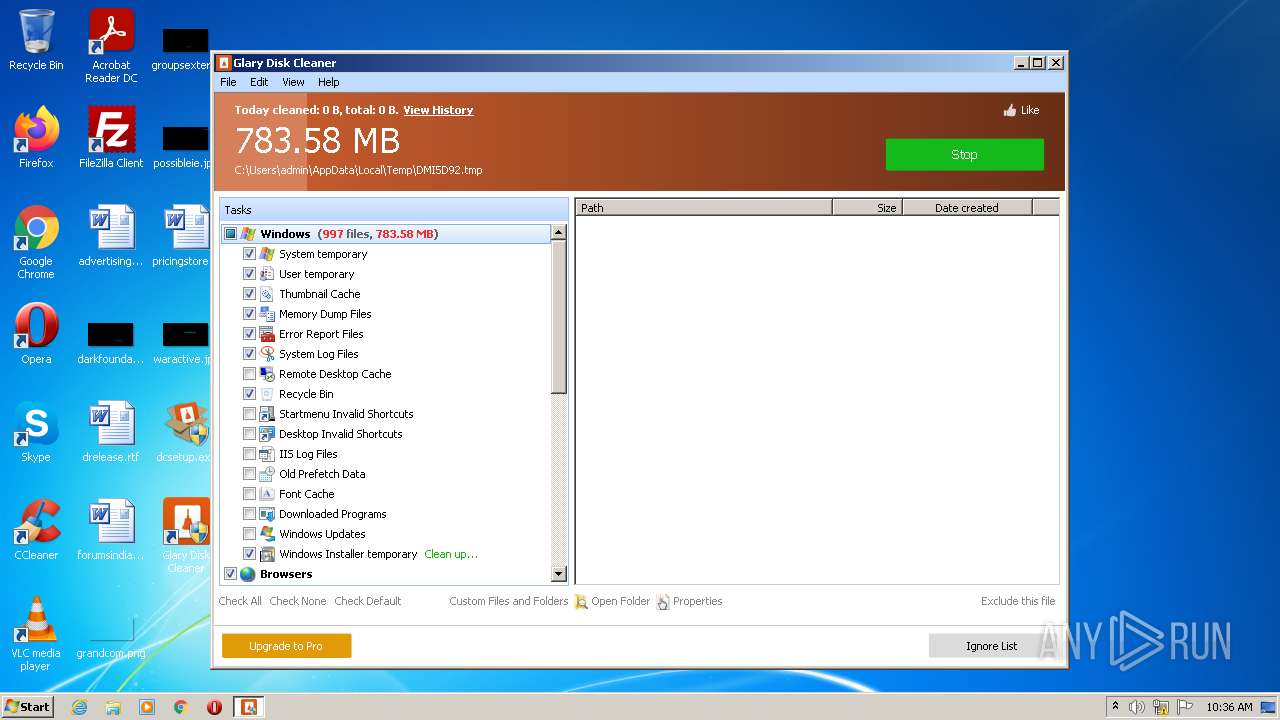Viewport: 1280px width, 720px height.
Task: Click the Browsers globe icon
Action: coord(248,574)
